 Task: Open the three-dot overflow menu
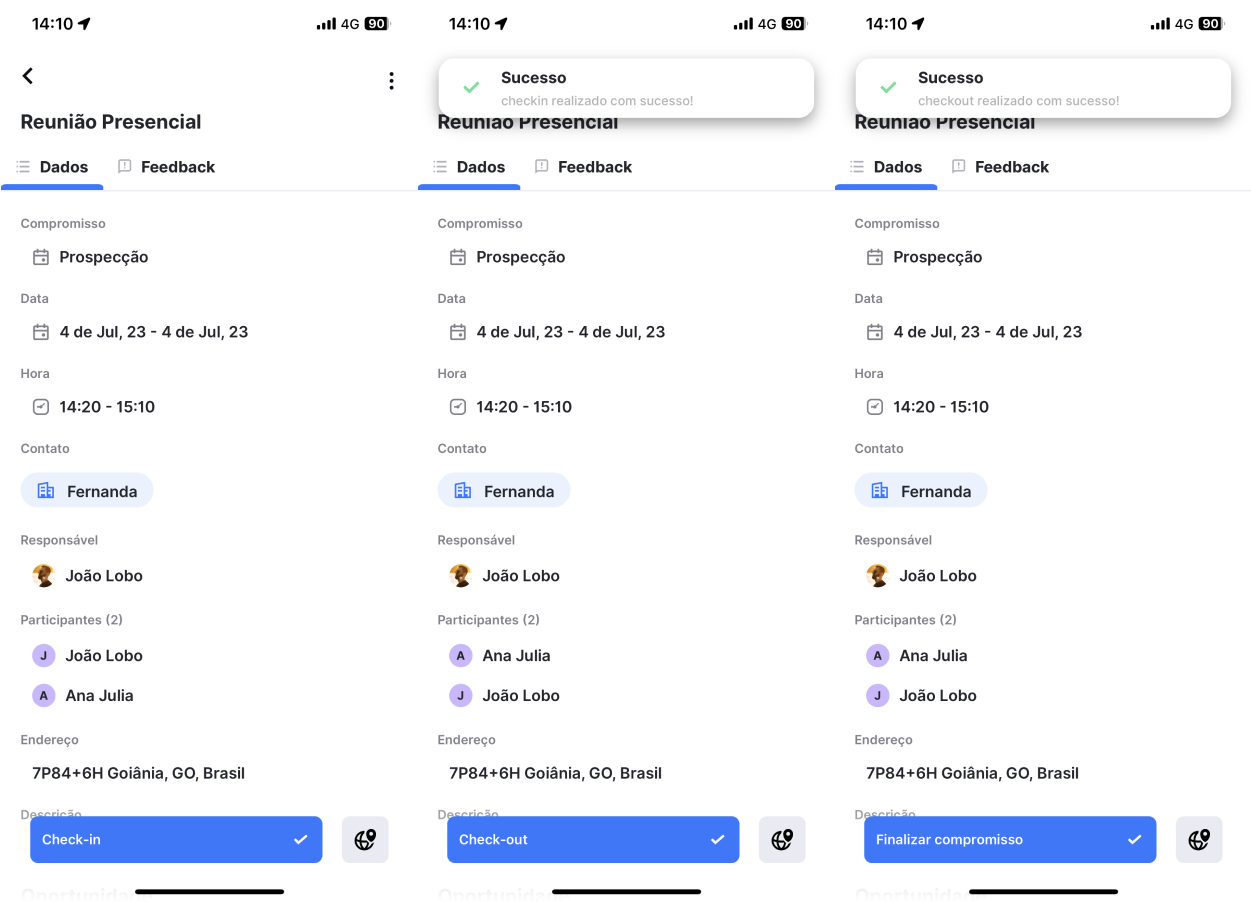391,81
